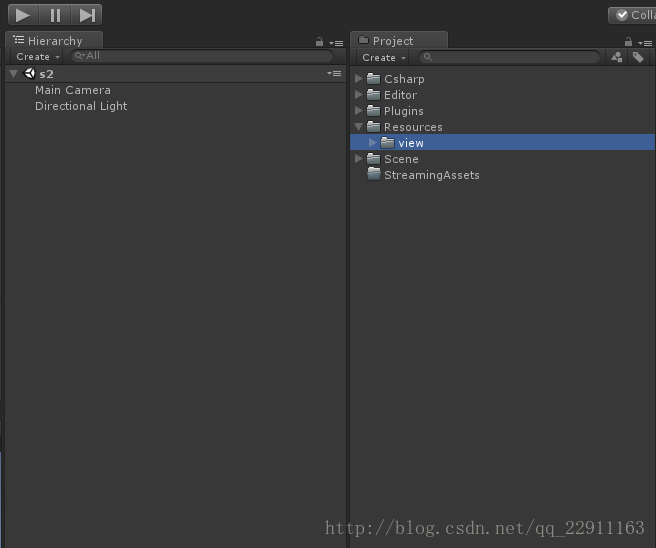Screen dimensions: 656x548
Task: Switch to the Project tab
Action: (399, 41)
